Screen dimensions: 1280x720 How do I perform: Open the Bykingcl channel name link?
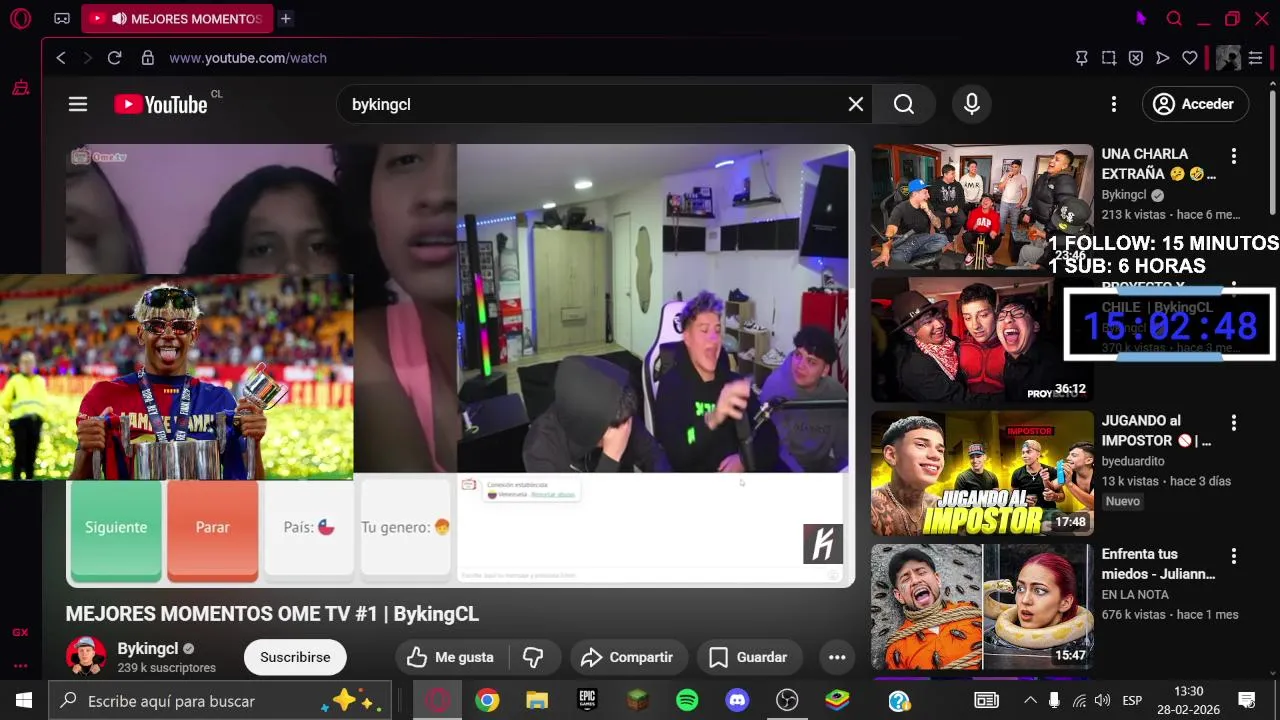(147, 649)
